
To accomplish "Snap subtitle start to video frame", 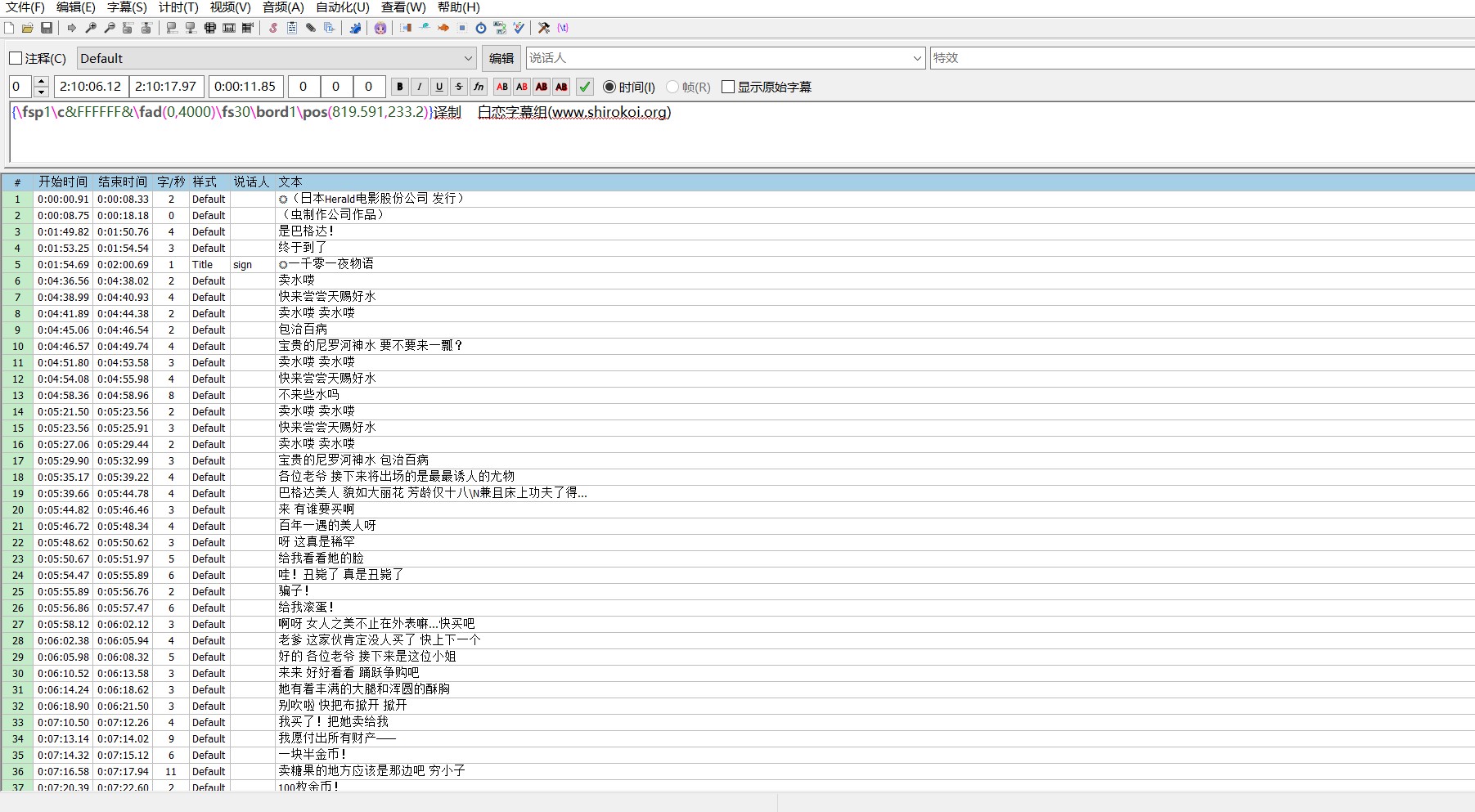I will (172, 28).
